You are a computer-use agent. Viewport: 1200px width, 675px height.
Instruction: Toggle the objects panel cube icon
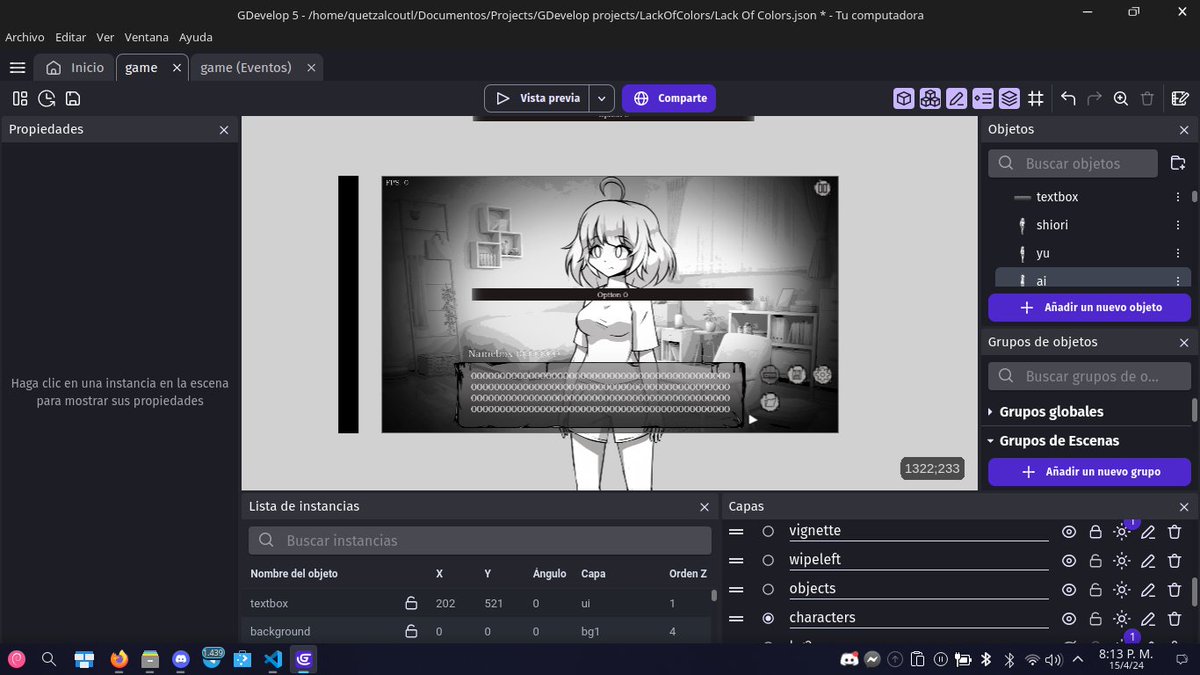click(904, 98)
